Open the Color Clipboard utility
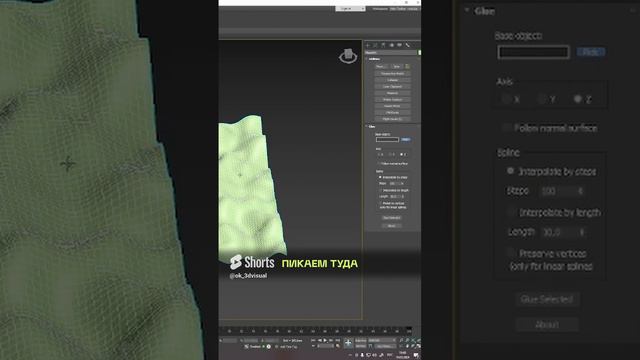 click(x=392, y=87)
